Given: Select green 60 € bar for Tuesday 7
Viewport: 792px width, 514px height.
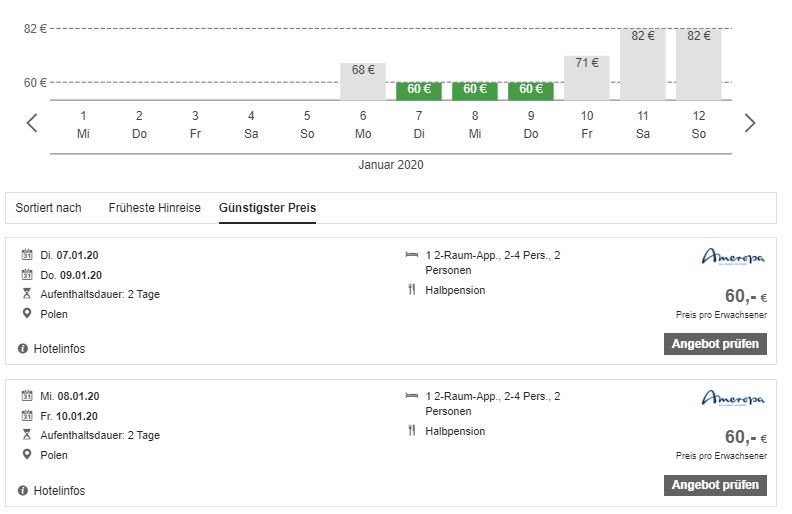Looking at the screenshot, I should click(x=419, y=90).
